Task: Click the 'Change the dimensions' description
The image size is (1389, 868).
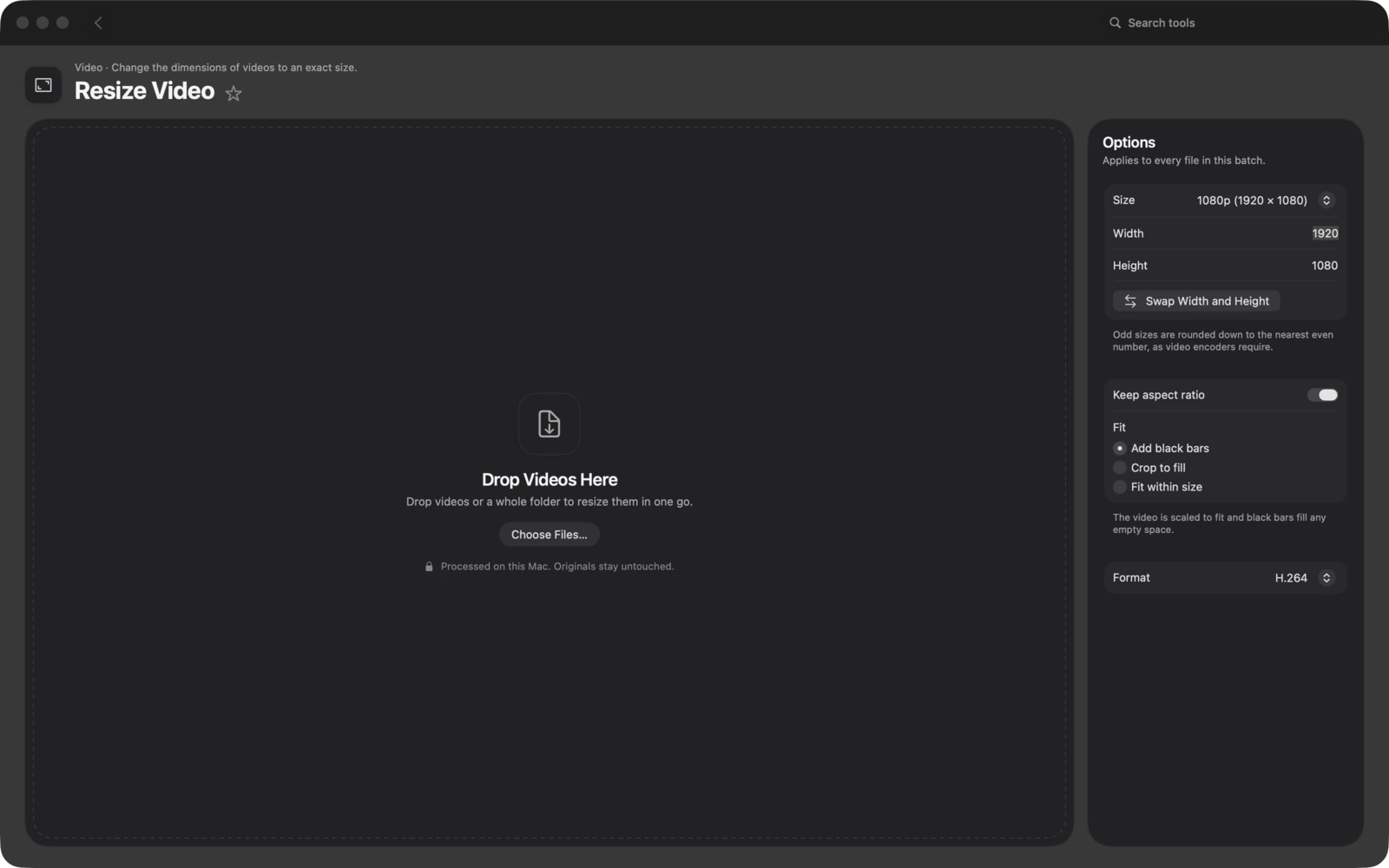Action: point(234,68)
